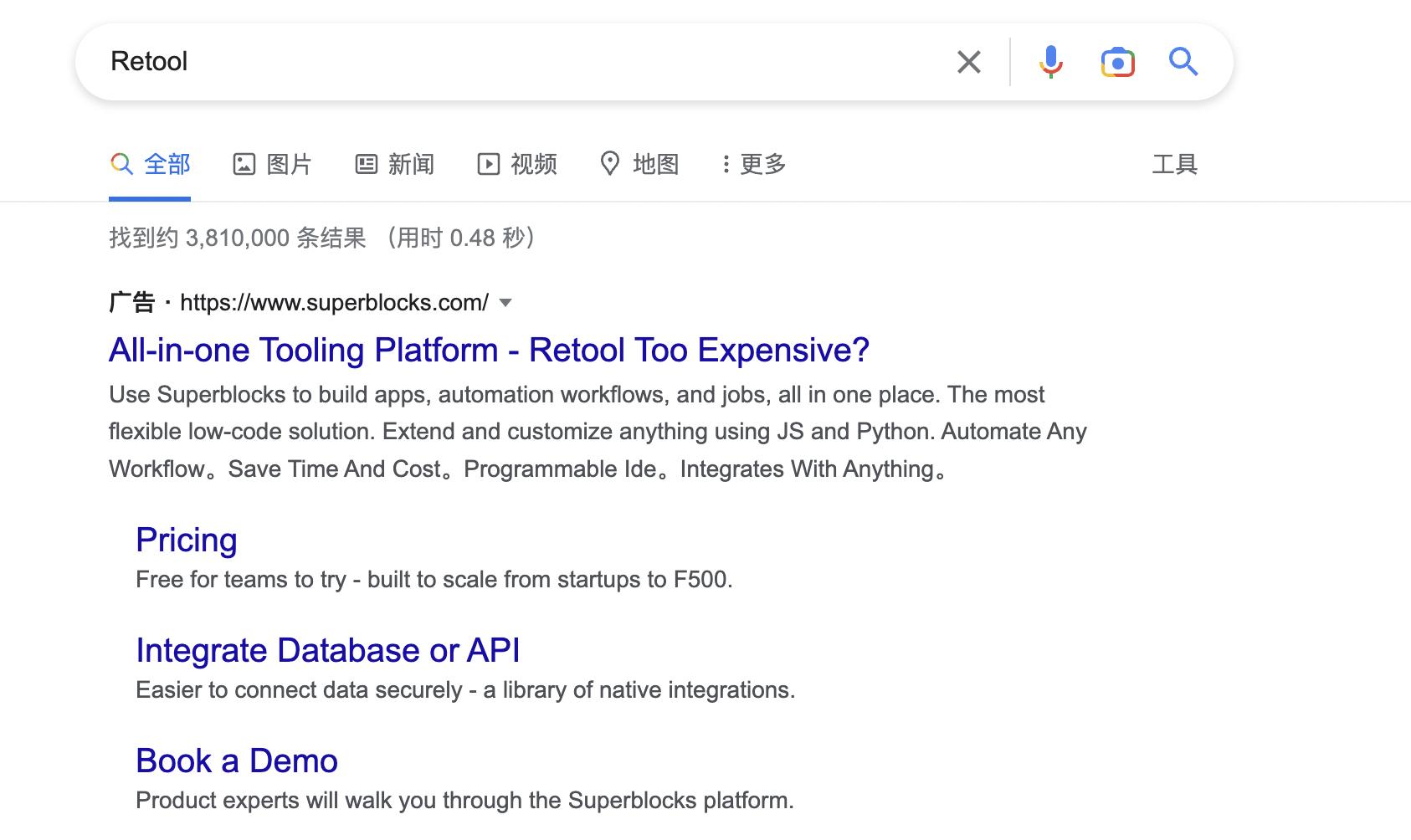Viewport: 1411px width, 840px height.
Task: Open Google Lens camera image search
Action: coord(1117,62)
